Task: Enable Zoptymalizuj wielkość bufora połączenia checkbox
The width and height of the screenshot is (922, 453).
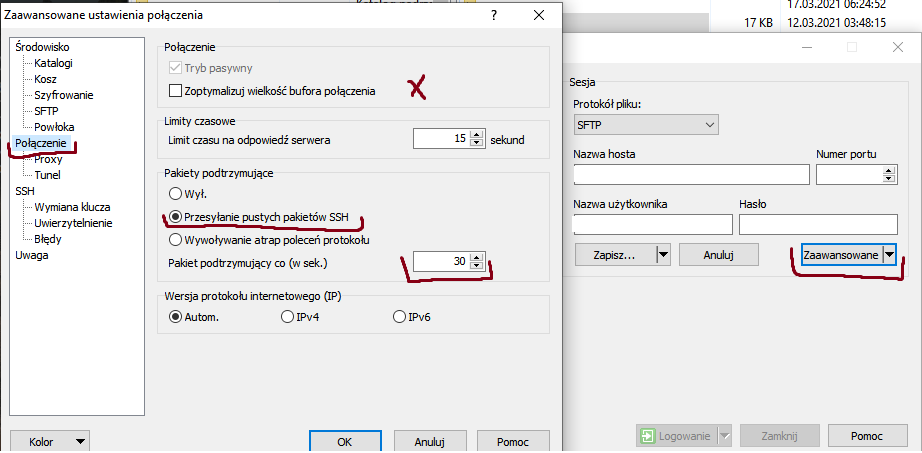Action: point(177,91)
